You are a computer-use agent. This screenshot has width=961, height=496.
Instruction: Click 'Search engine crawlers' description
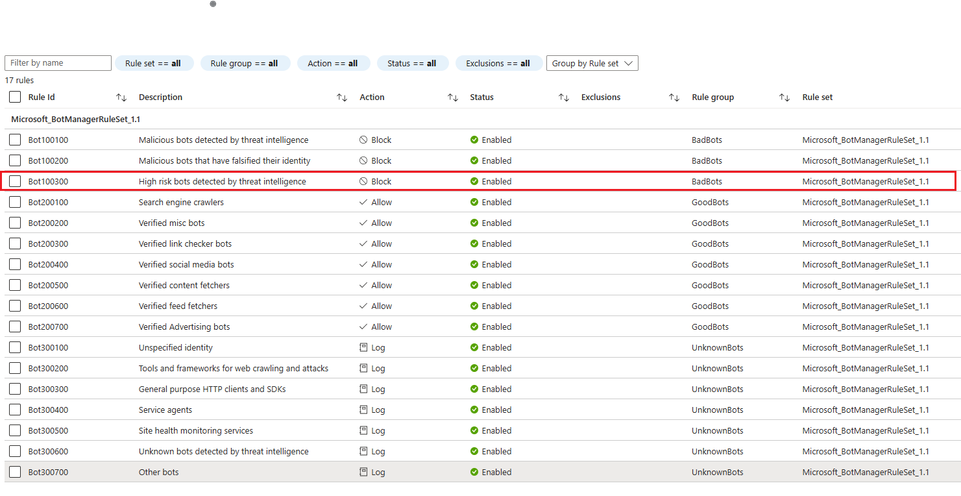181,202
